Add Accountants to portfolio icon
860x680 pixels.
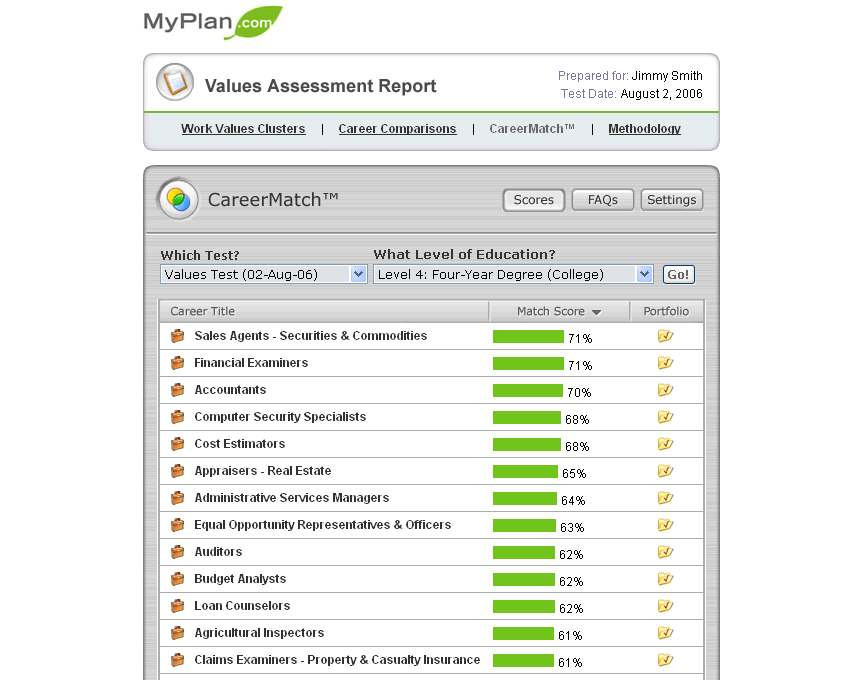[x=665, y=390]
